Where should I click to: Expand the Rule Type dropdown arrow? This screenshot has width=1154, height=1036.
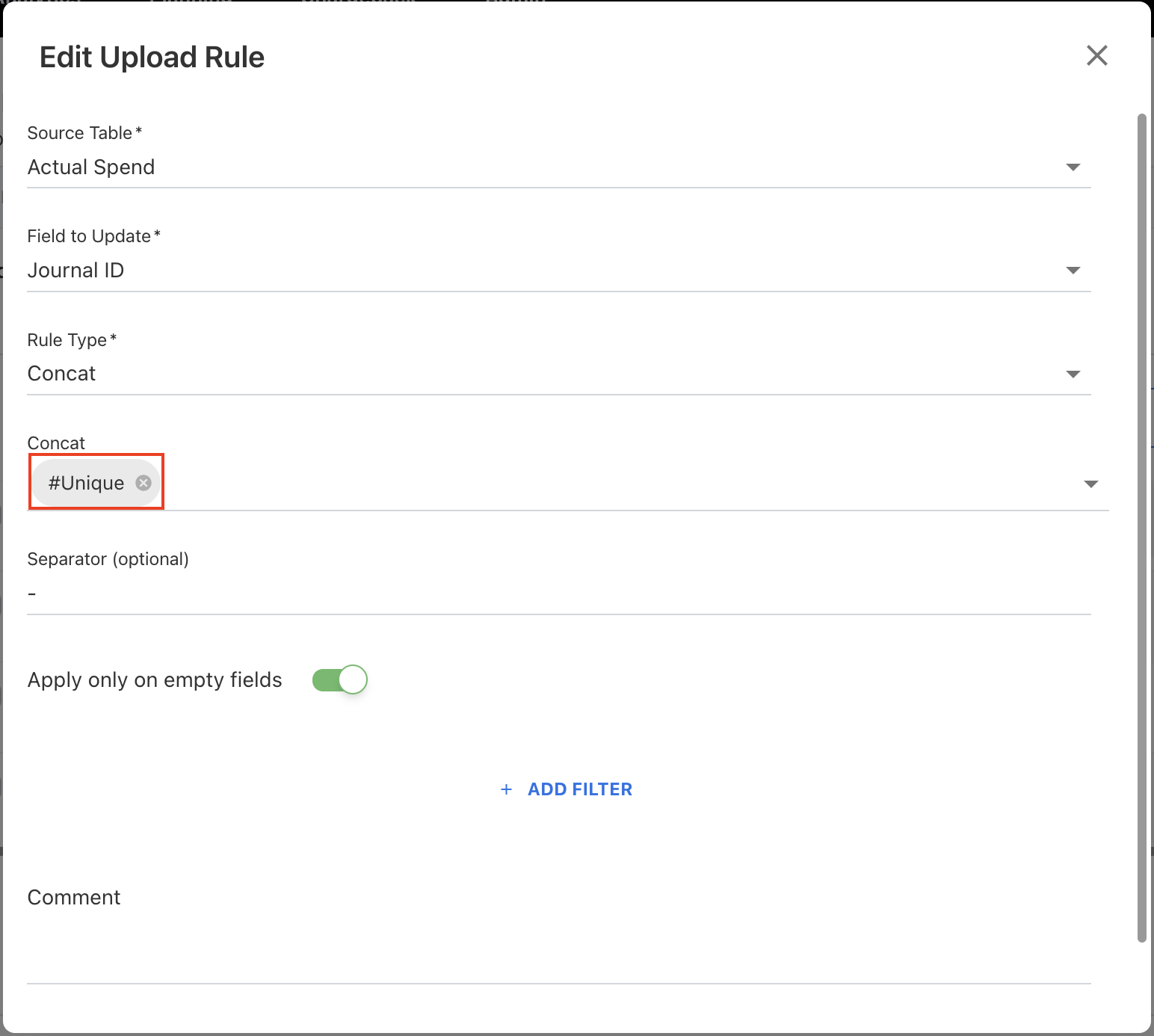pos(1073,374)
